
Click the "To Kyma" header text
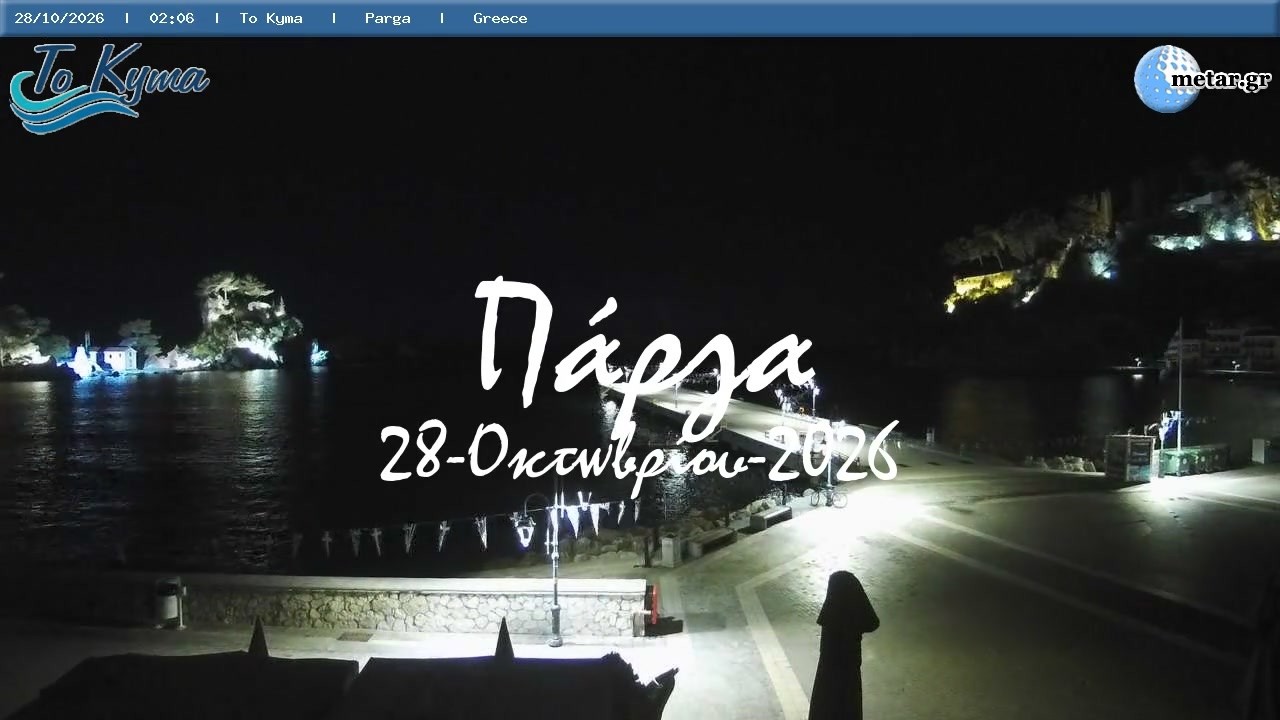pyautogui.click(x=271, y=18)
